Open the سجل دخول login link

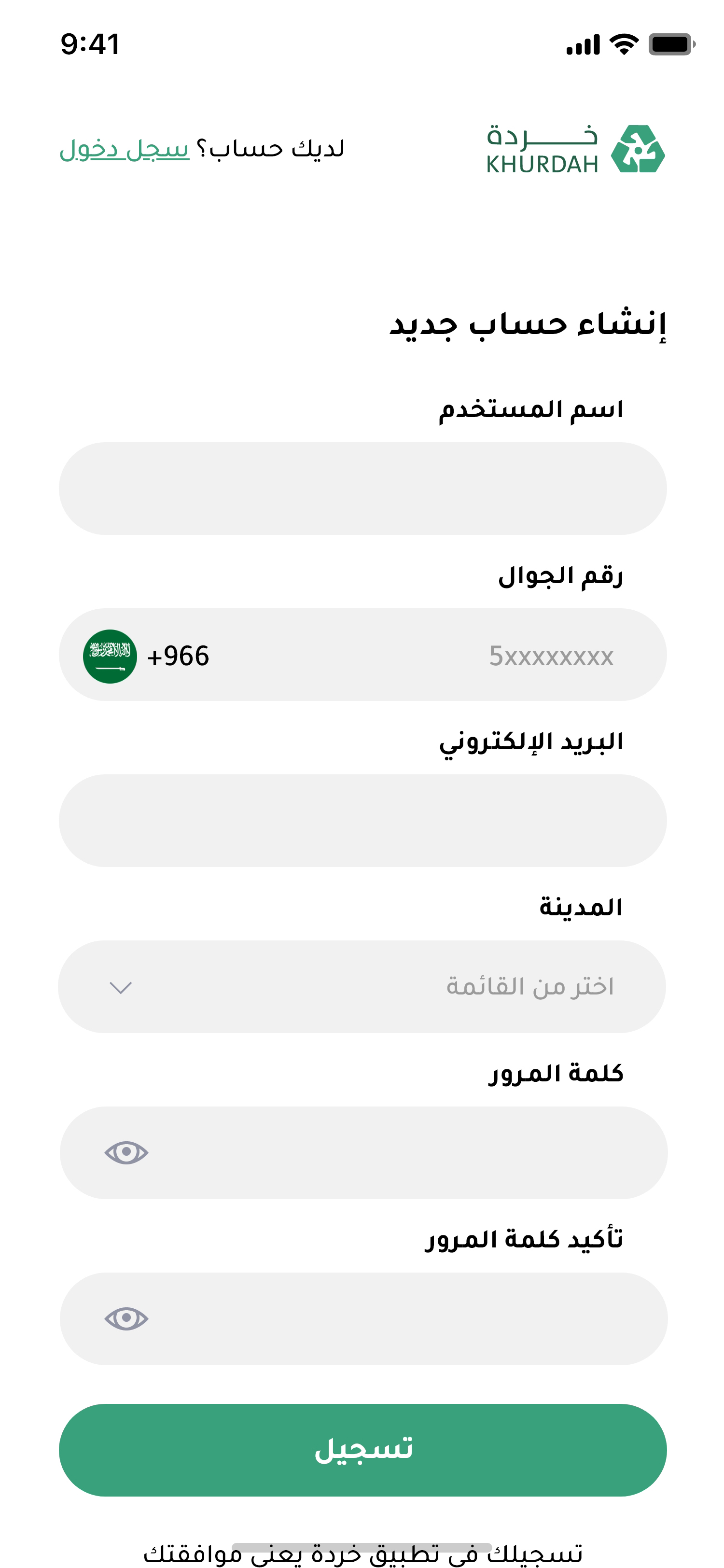125,149
